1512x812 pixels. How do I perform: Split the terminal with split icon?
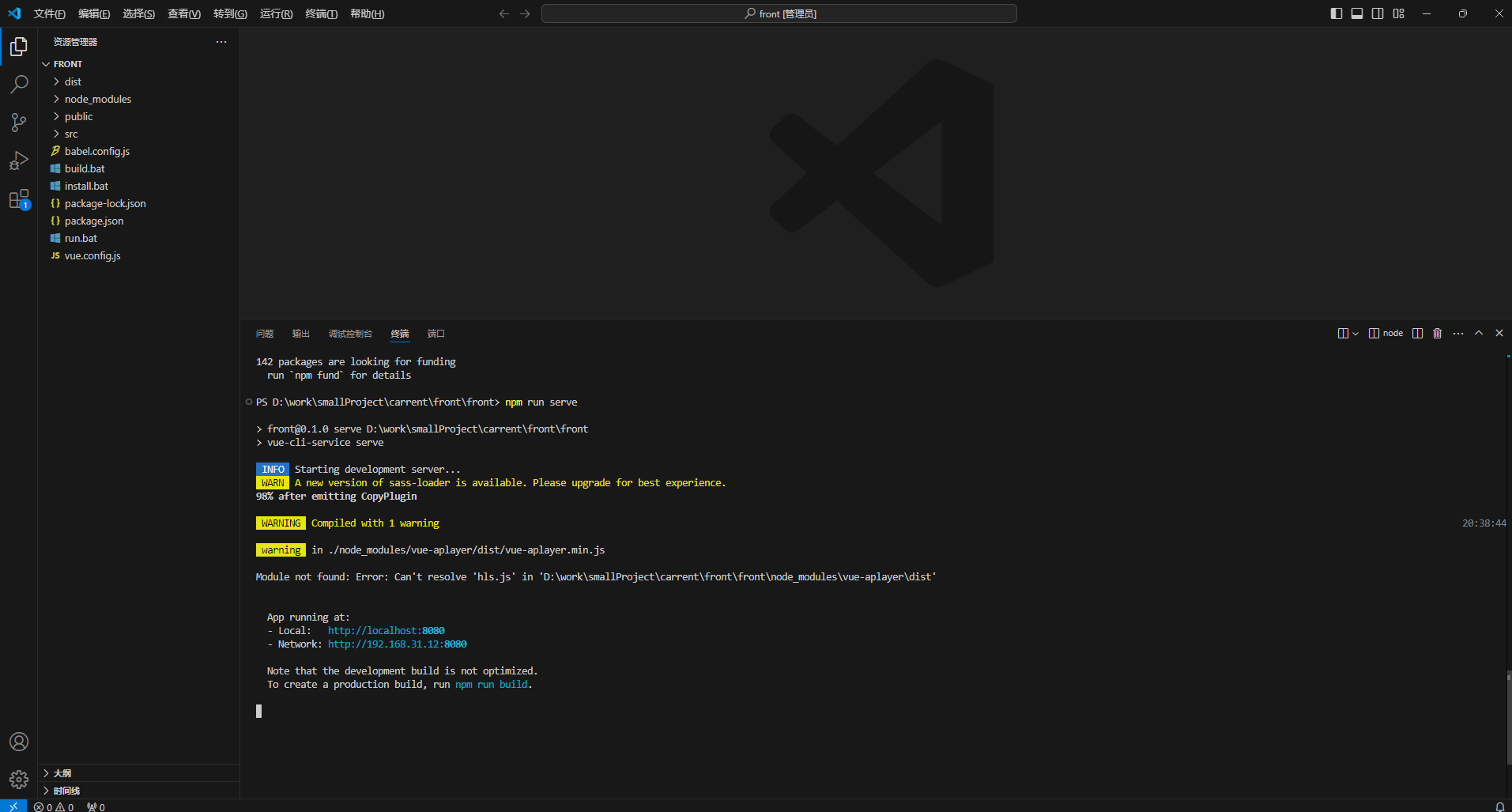(x=1418, y=333)
